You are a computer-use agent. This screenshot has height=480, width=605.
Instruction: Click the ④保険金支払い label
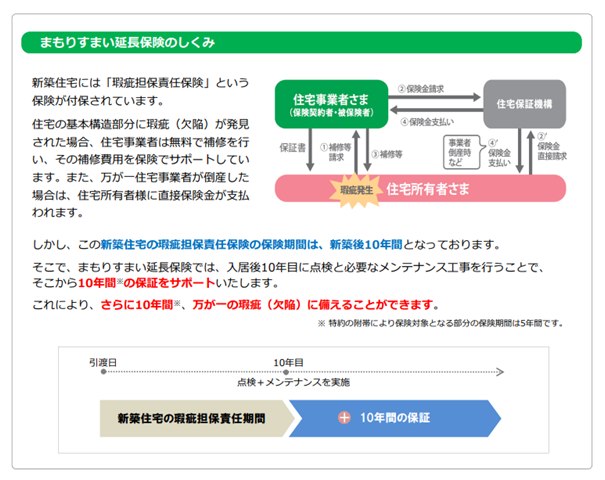pyautogui.click(x=427, y=122)
